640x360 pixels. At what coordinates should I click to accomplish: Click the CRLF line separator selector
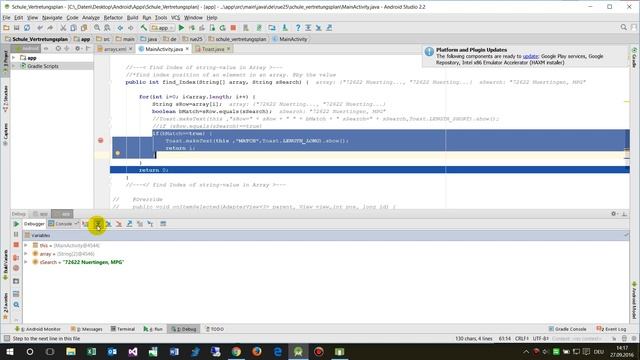point(522,339)
